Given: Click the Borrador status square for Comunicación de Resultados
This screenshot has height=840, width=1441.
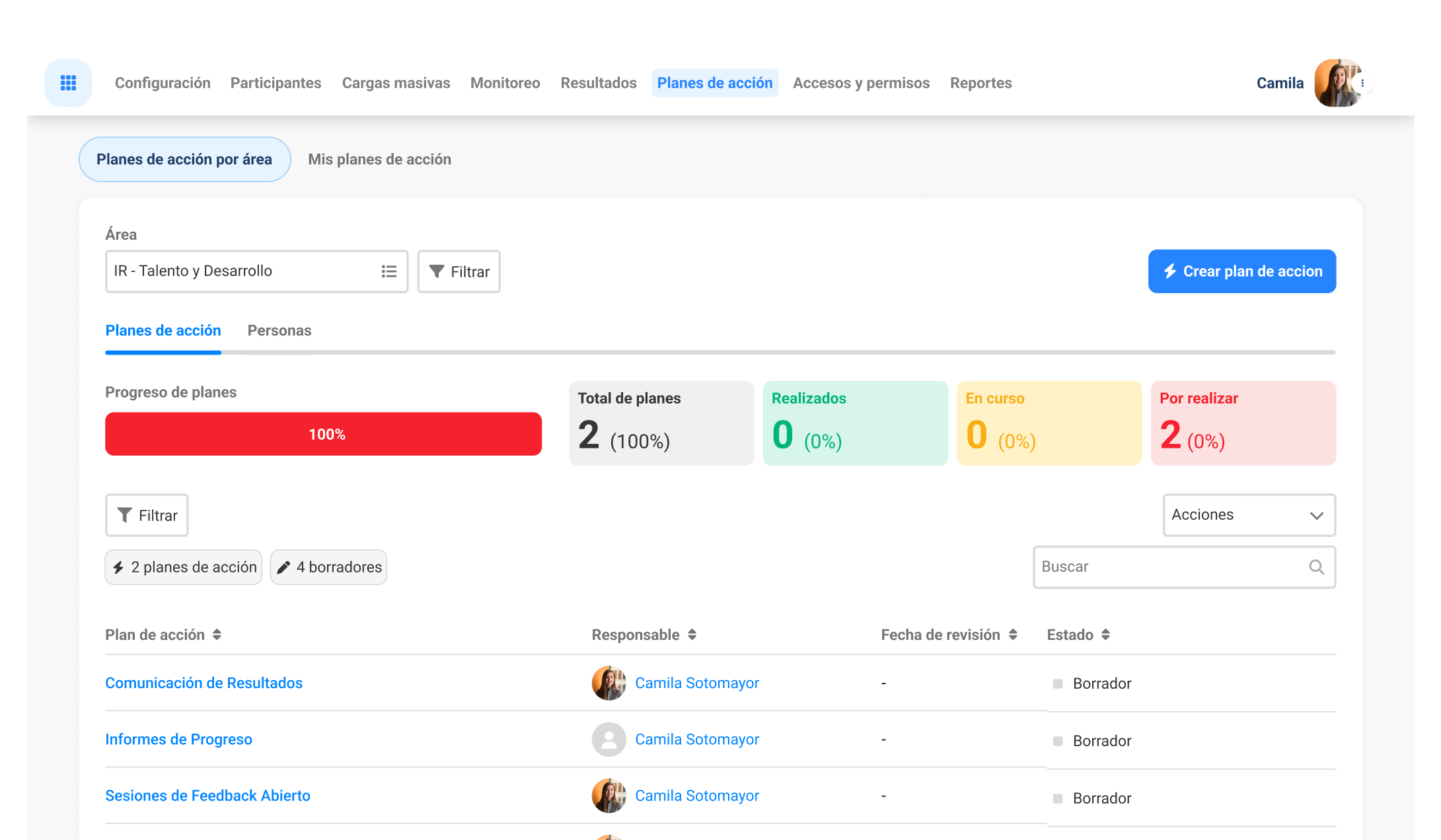Looking at the screenshot, I should tap(1058, 683).
